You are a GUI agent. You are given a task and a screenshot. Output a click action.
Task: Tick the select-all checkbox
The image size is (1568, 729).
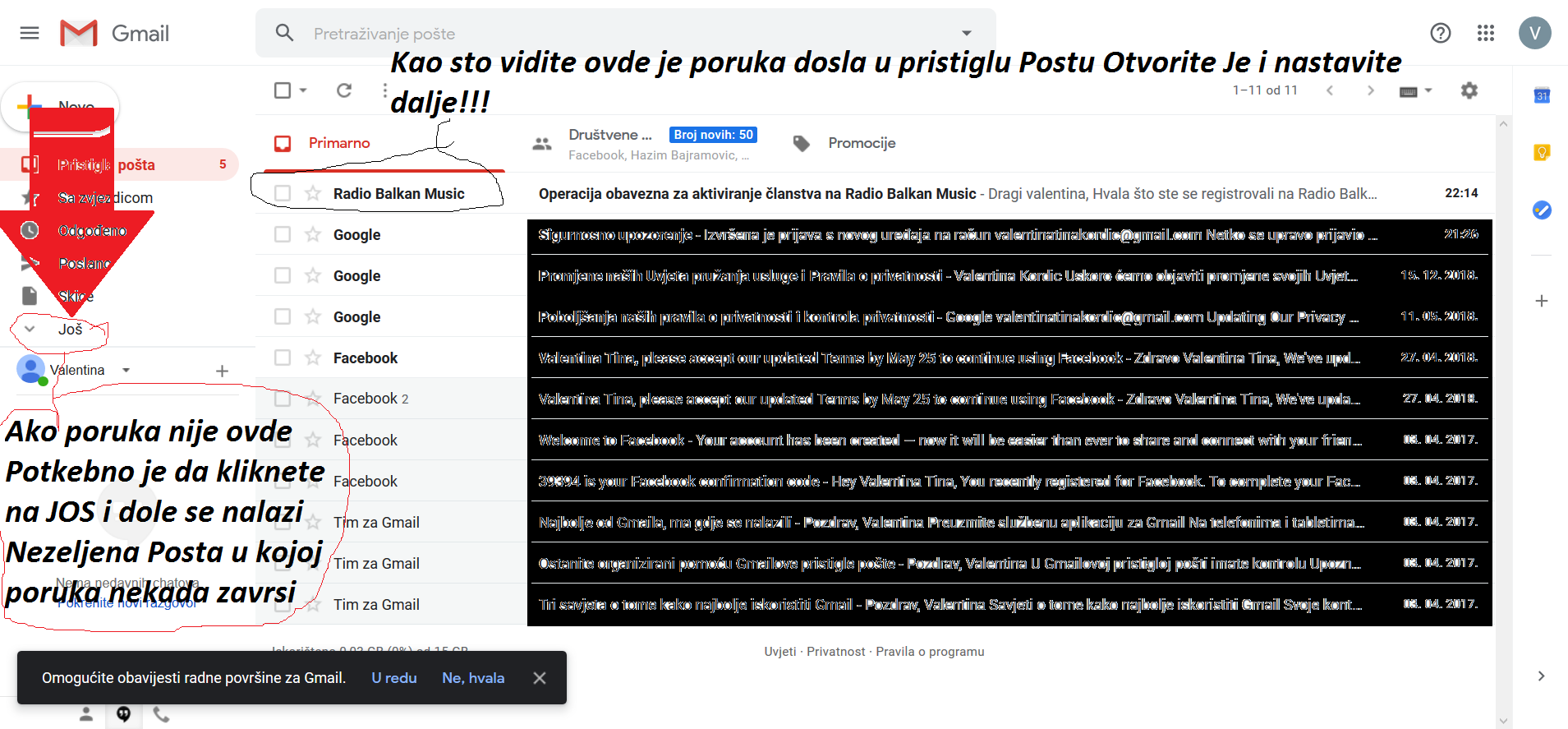(x=283, y=90)
